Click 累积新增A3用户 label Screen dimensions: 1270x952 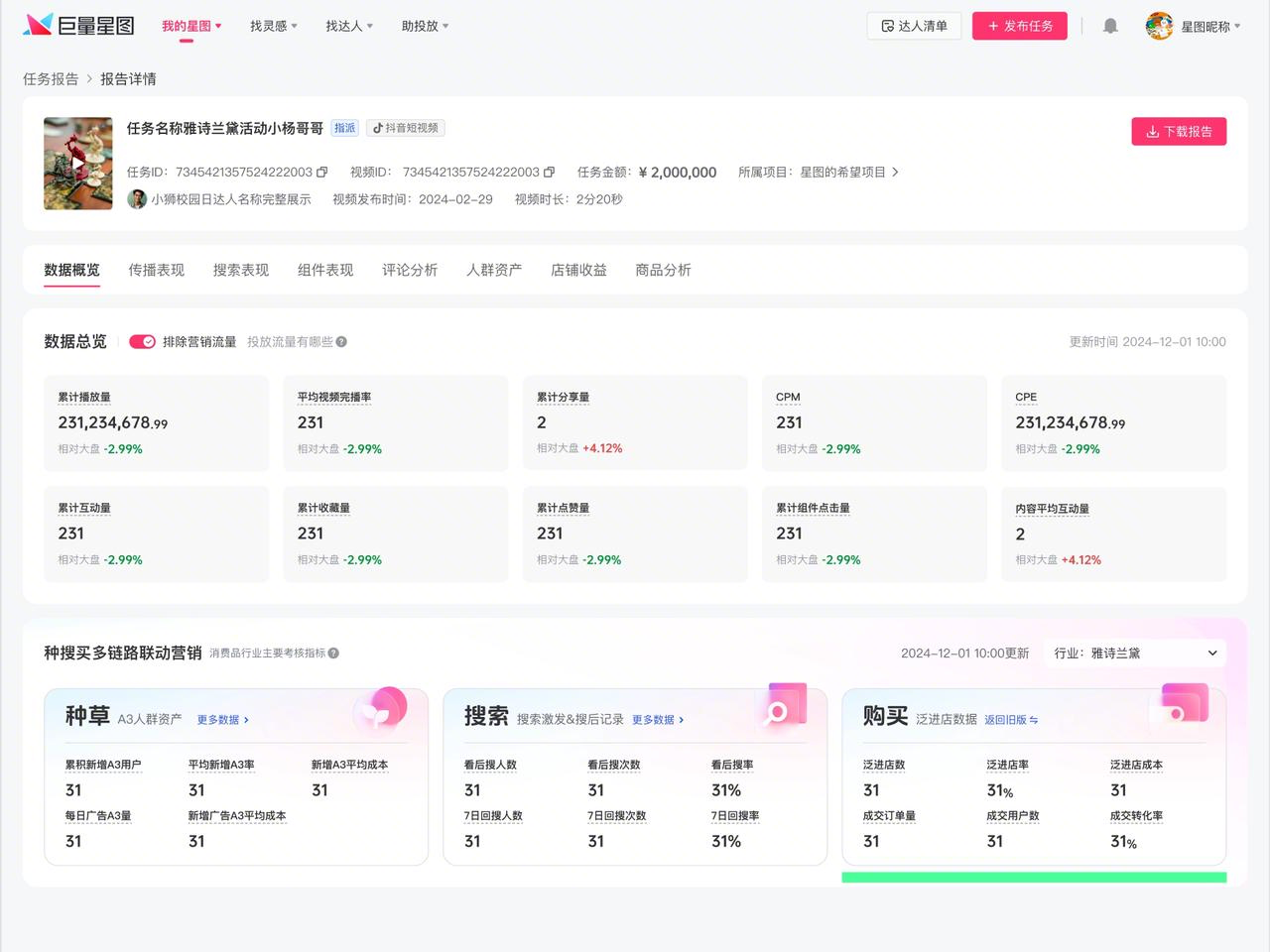pyautogui.click(x=103, y=766)
